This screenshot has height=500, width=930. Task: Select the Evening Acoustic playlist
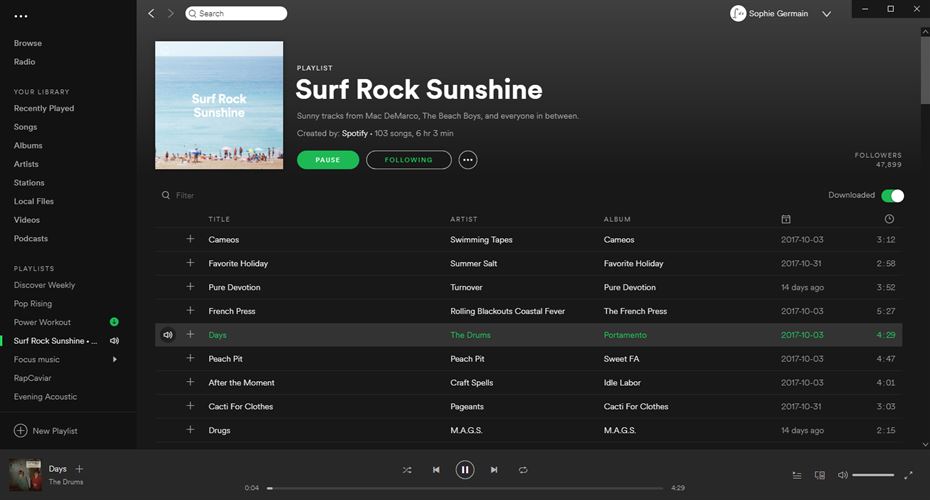45,396
